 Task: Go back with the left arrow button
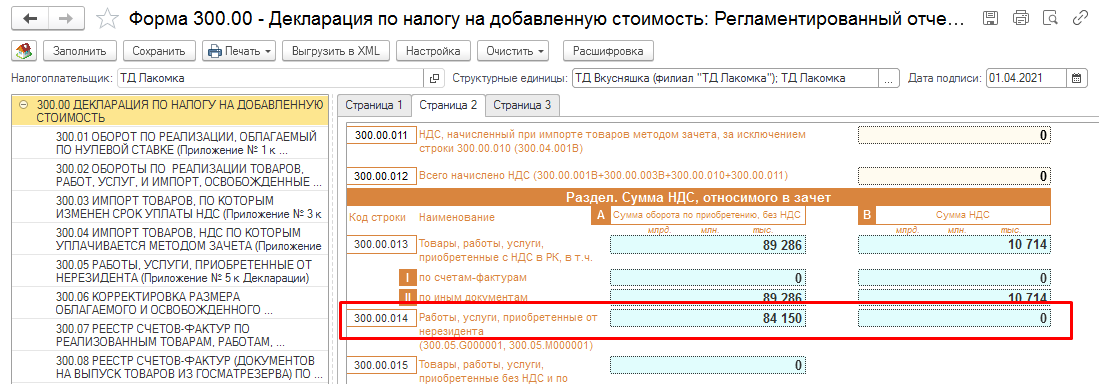point(30,18)
